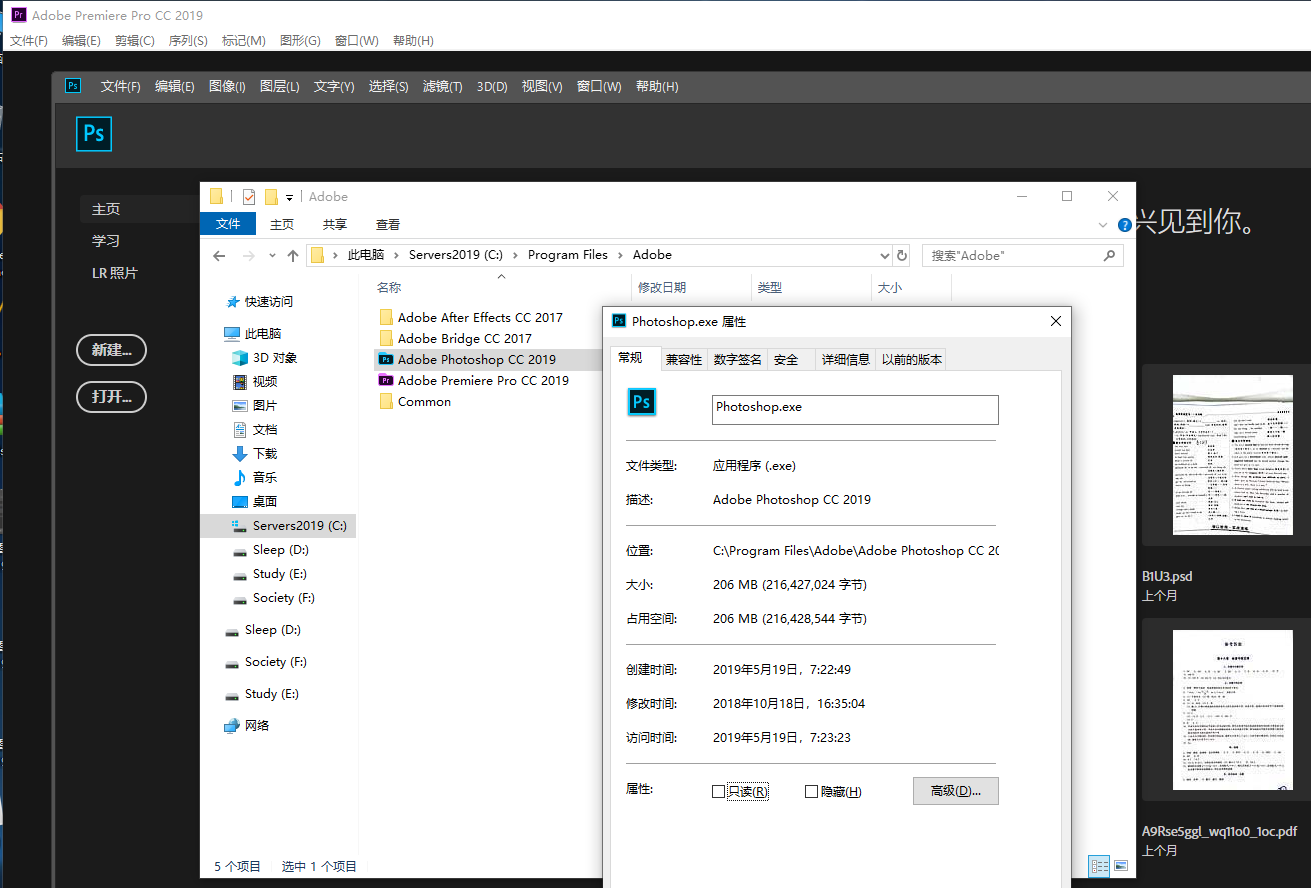Open address bar history dropdown
The height and width of the screenshot is (888, 1311).
883,255
